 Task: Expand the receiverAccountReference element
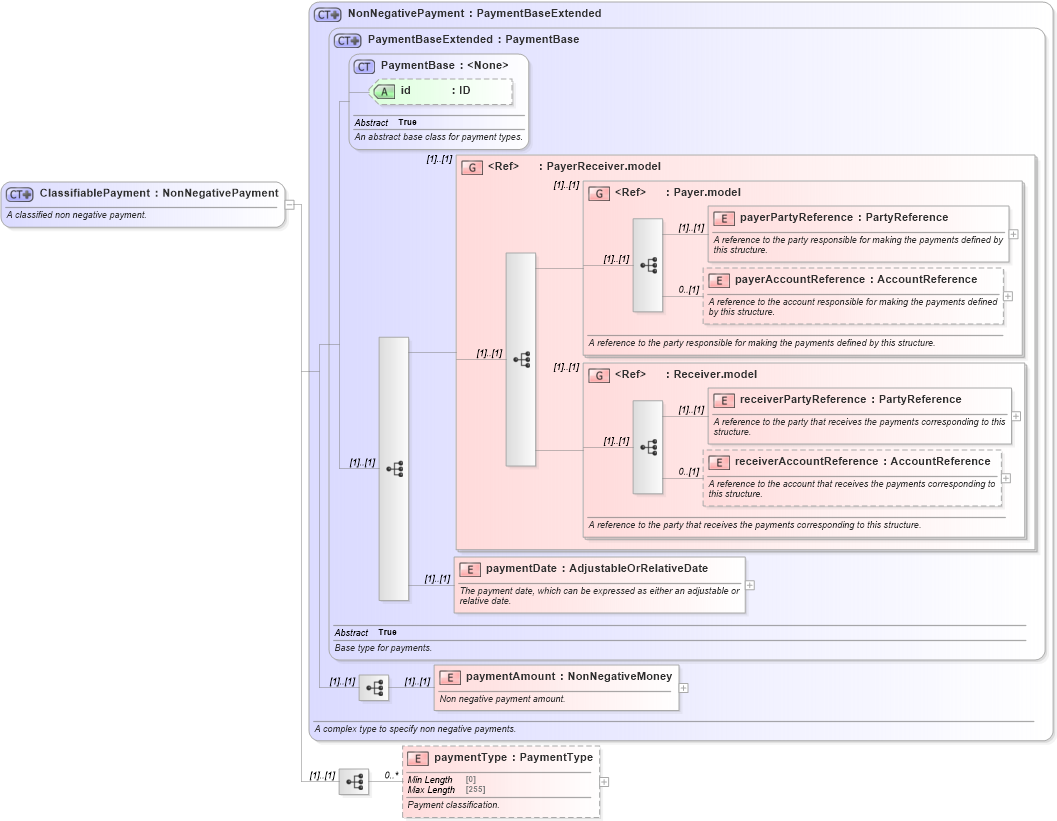1008,479
